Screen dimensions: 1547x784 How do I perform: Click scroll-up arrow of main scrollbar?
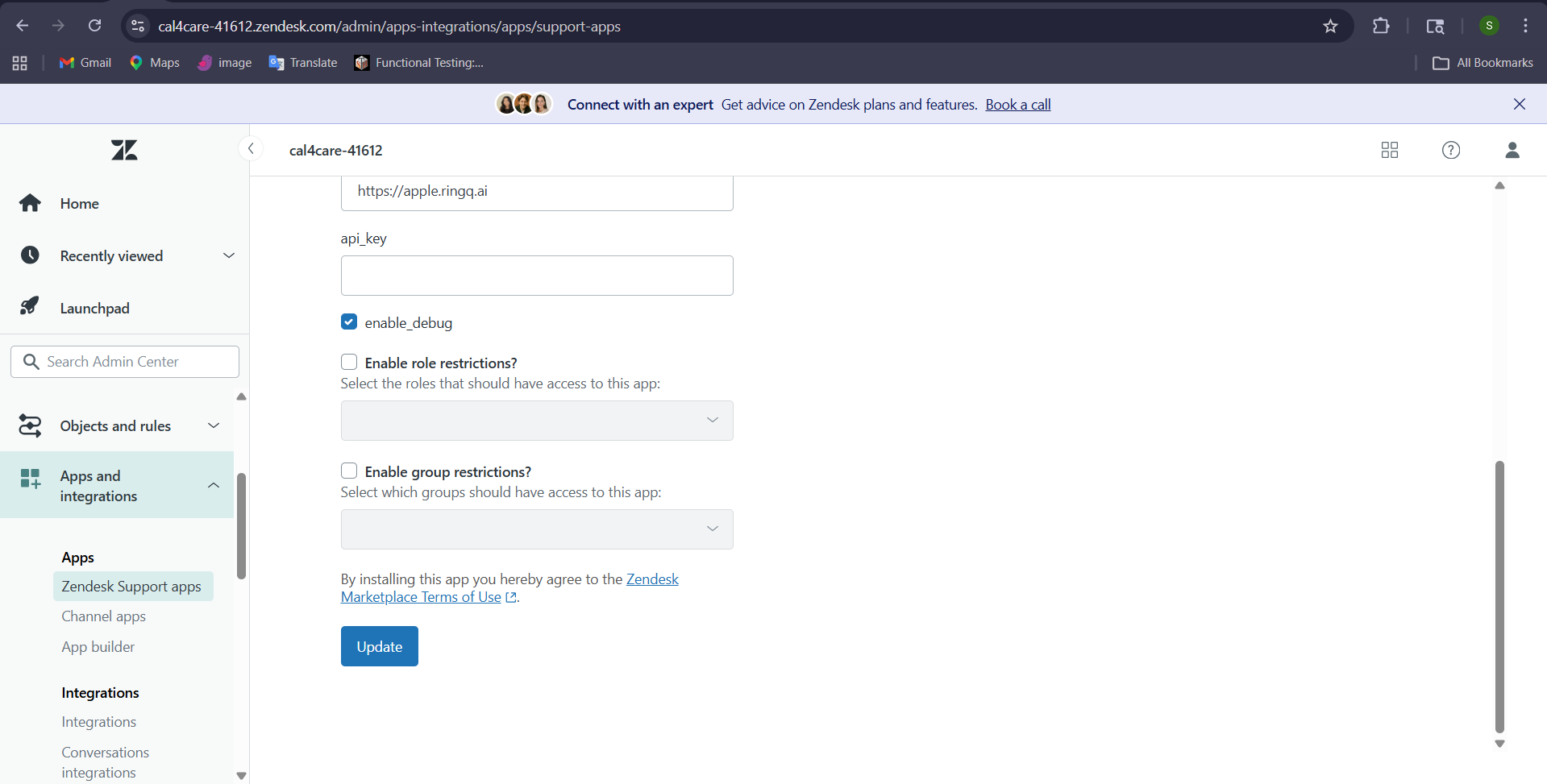tap(1499, 185)
